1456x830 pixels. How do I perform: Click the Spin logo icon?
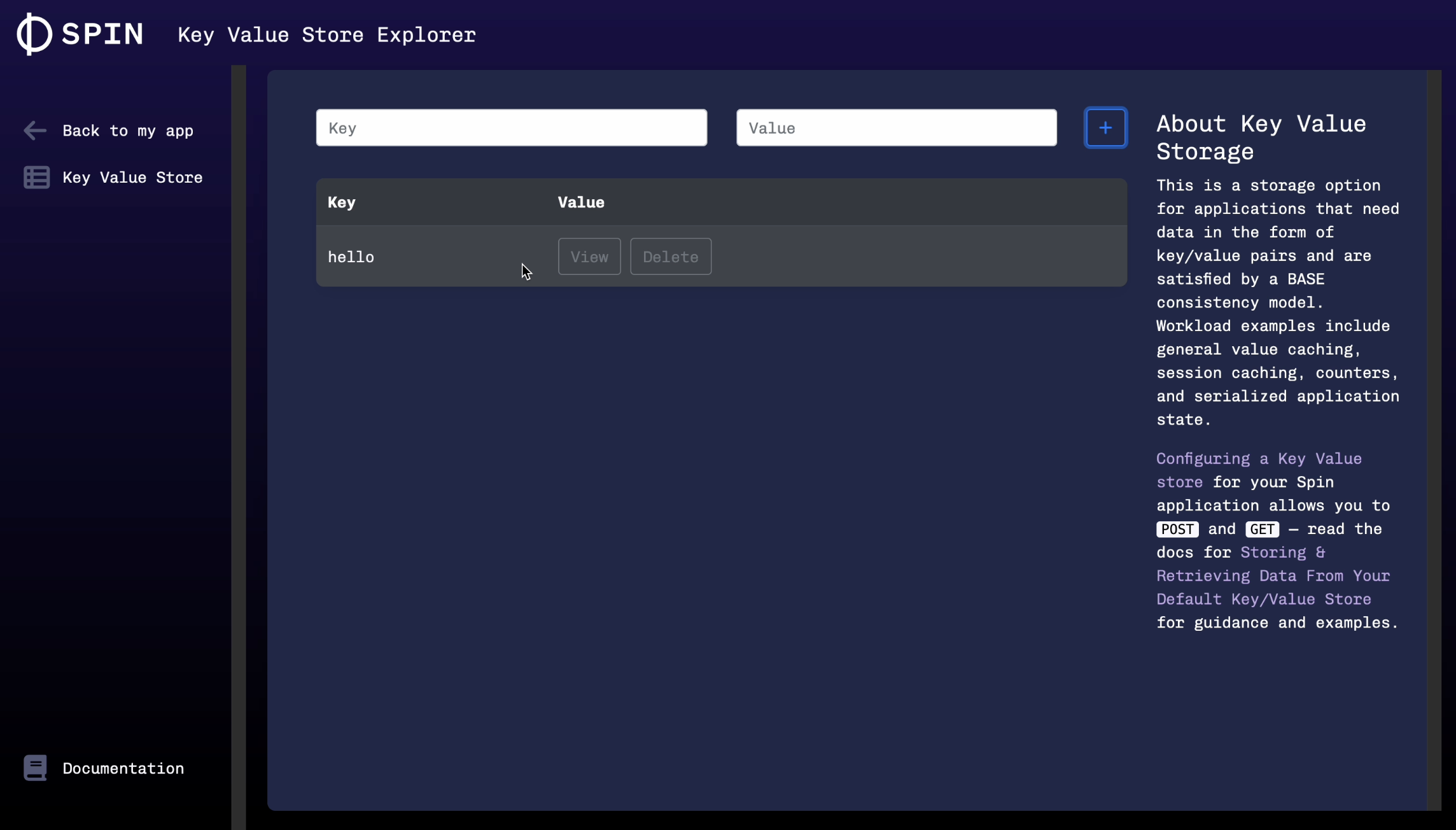34,34
